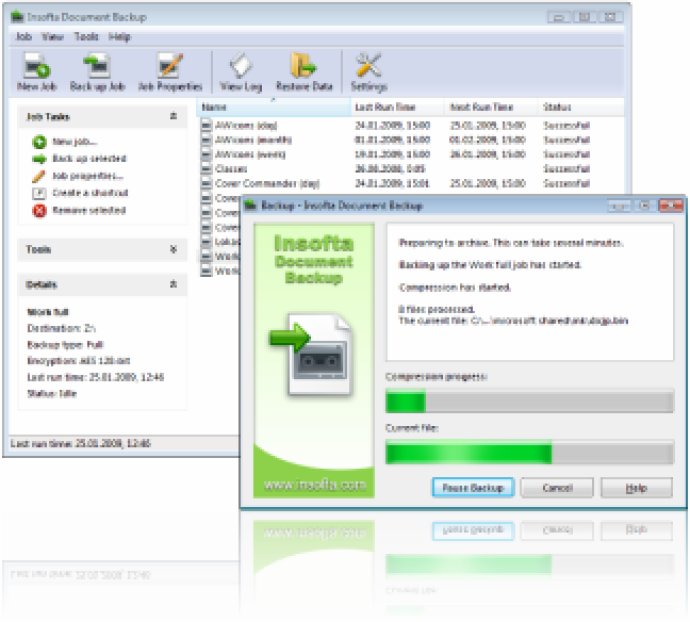The image size is (690, 622).
Task: Click the green arrow Back up selected icon
Action: point(39,159)
